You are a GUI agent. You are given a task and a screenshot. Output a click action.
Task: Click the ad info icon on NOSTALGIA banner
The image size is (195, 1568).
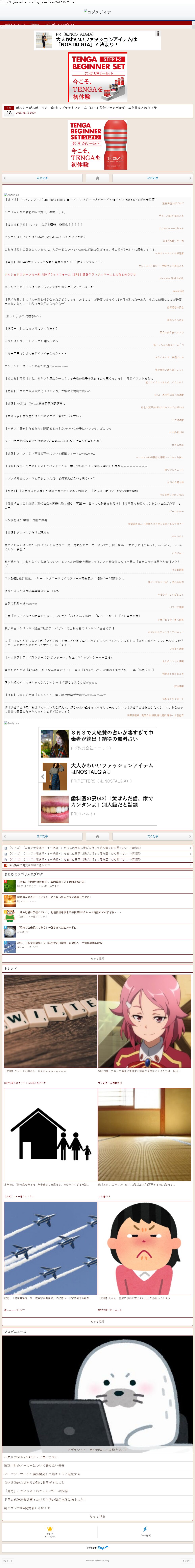pyautogui.click(x=158, y=33)
